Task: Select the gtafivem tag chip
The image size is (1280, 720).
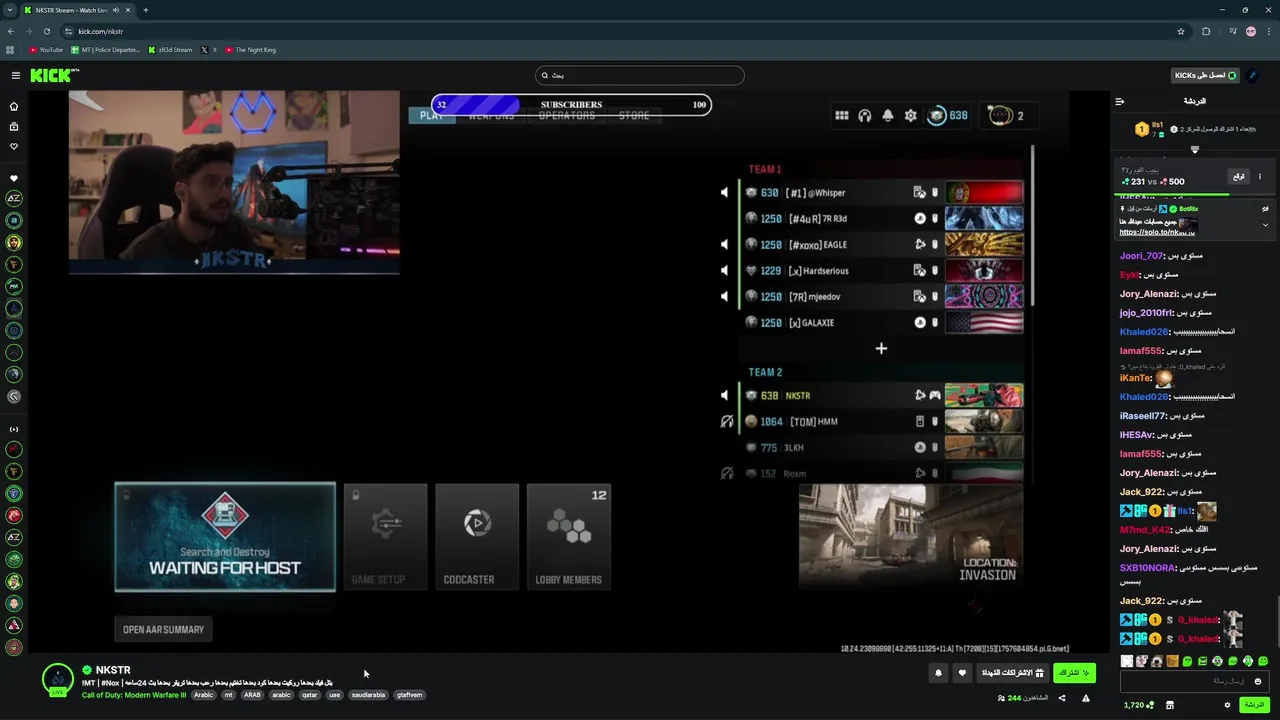Action: click(x=409, y=695)
